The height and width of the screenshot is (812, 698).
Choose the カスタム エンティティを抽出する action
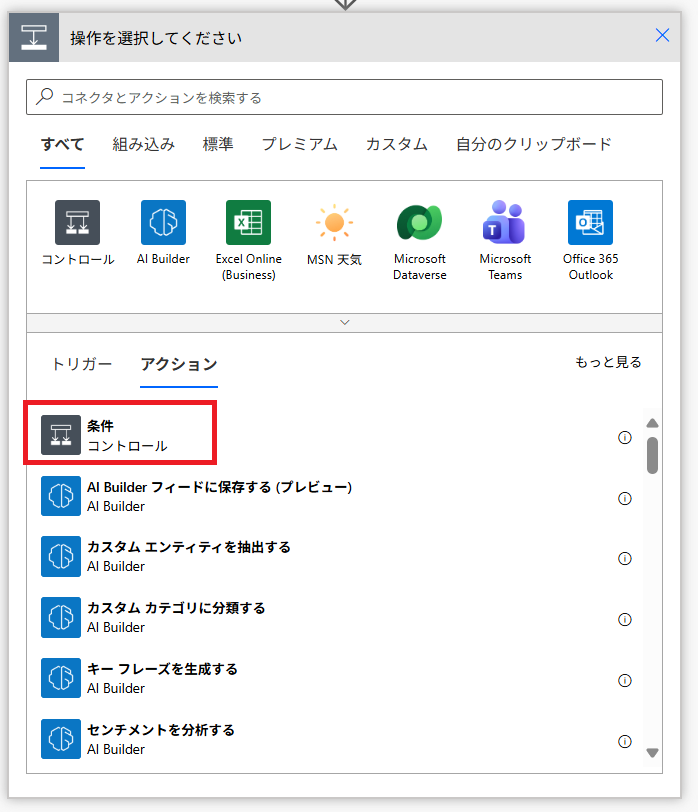tap(189, 557)
